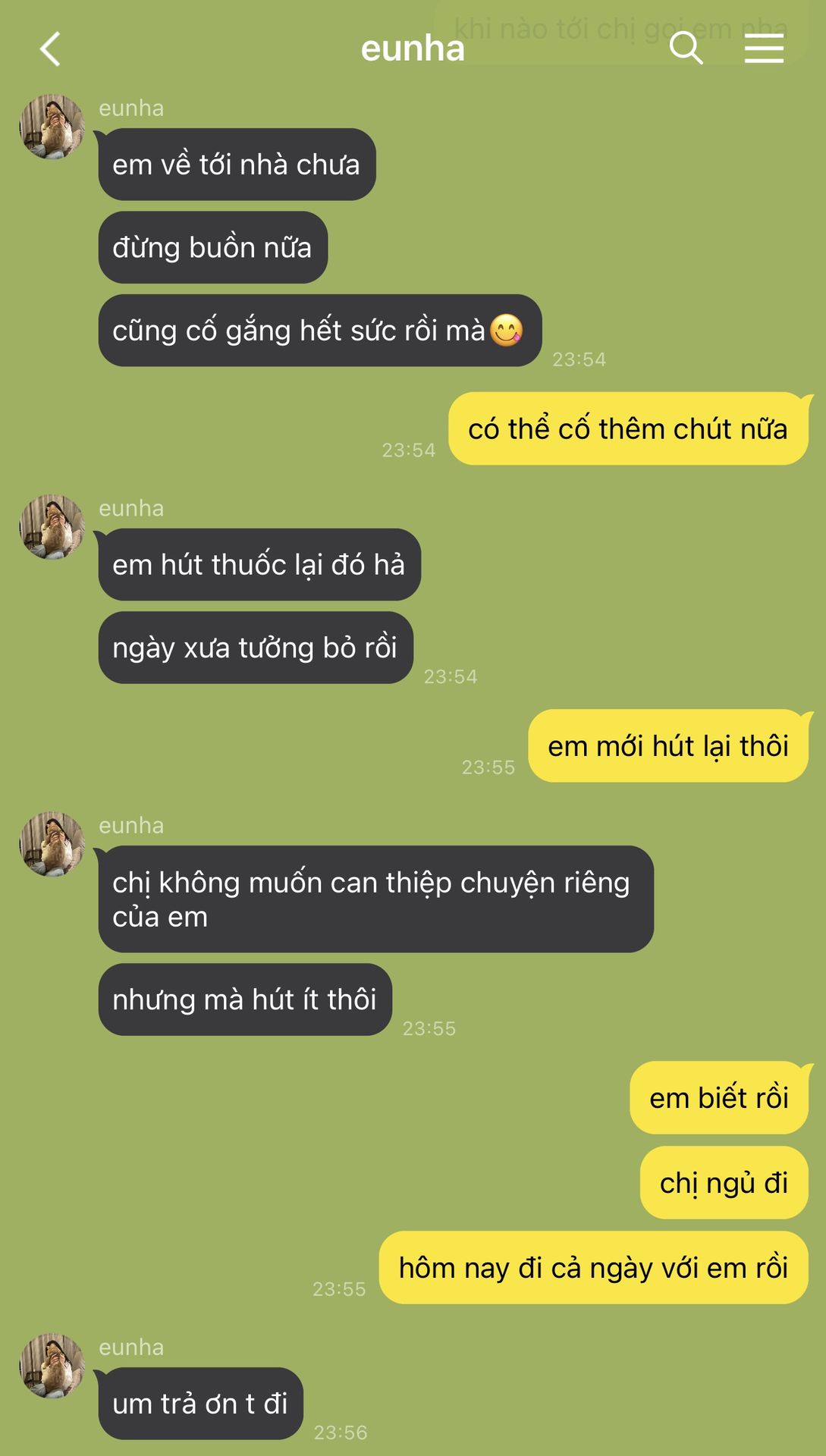826x1456 pixels.
Task: Select the message 'nhưng mà hút ít thôi'
Action: (245, 999)
